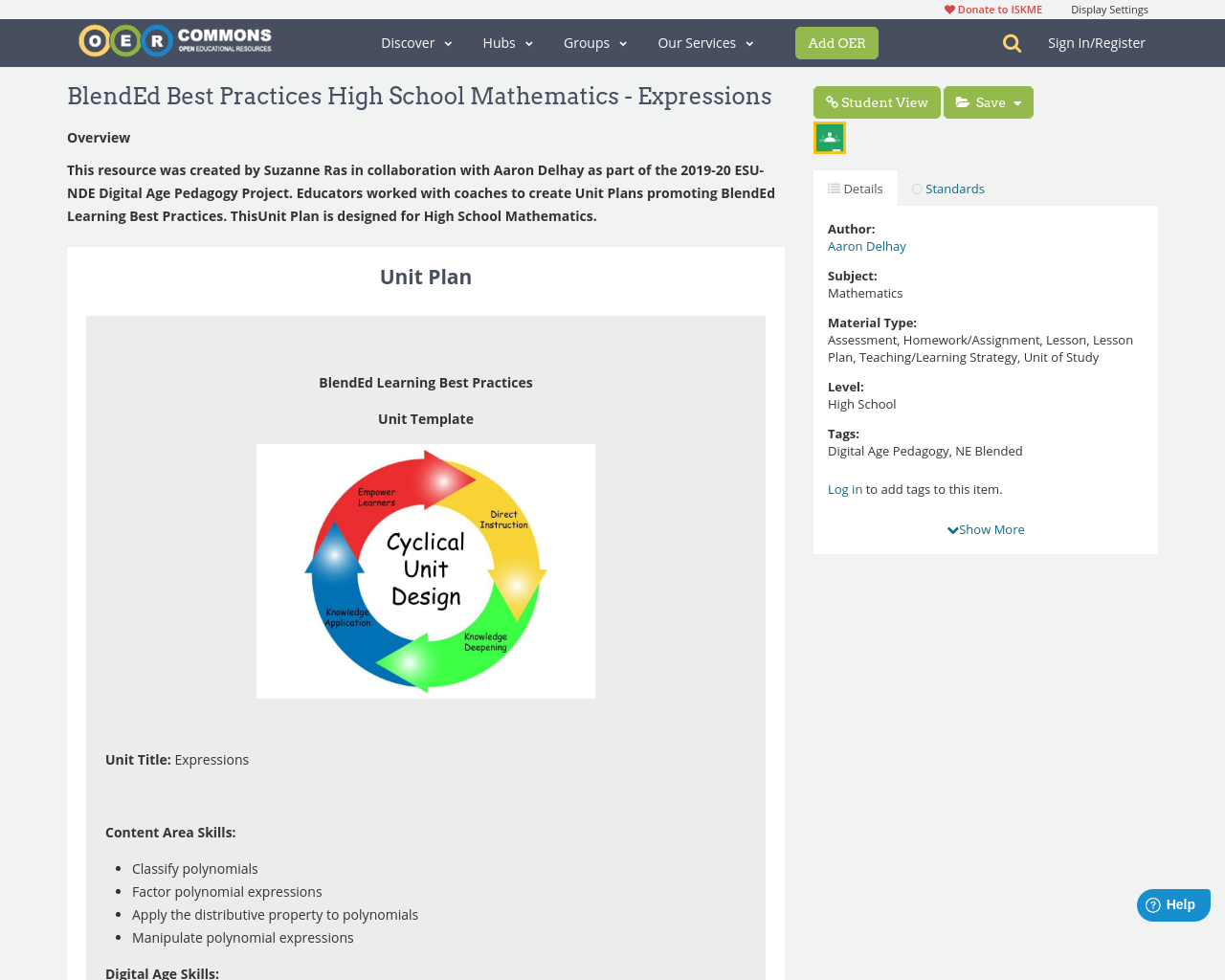This screenshot has height=980, width=1225.
Task: Open the Hubs dropdown
Action: [x=507, y=41]
